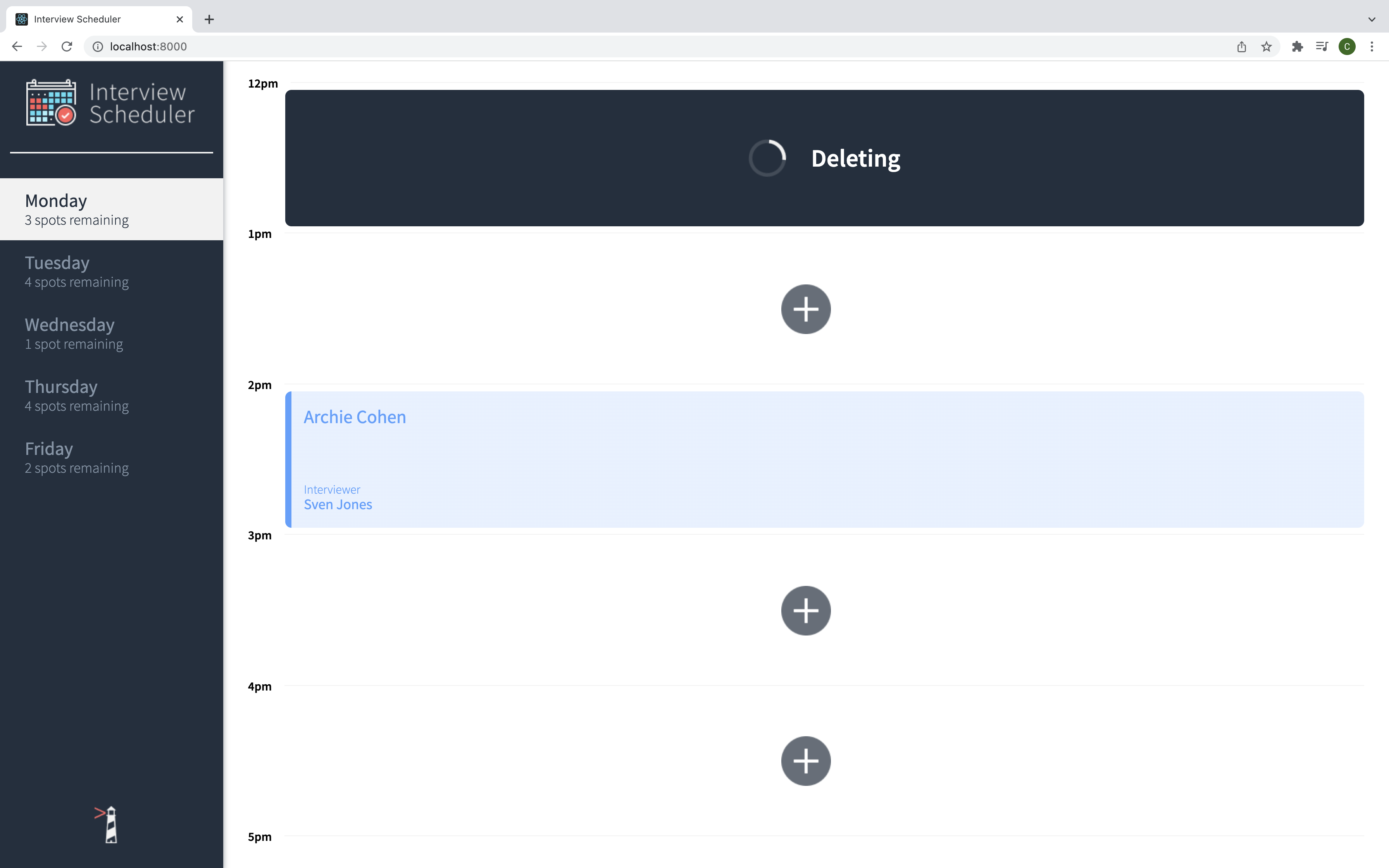This screenshot has width=1389, height=868.
Task: Add an interview at the 4pm slot
Action: 806,761
